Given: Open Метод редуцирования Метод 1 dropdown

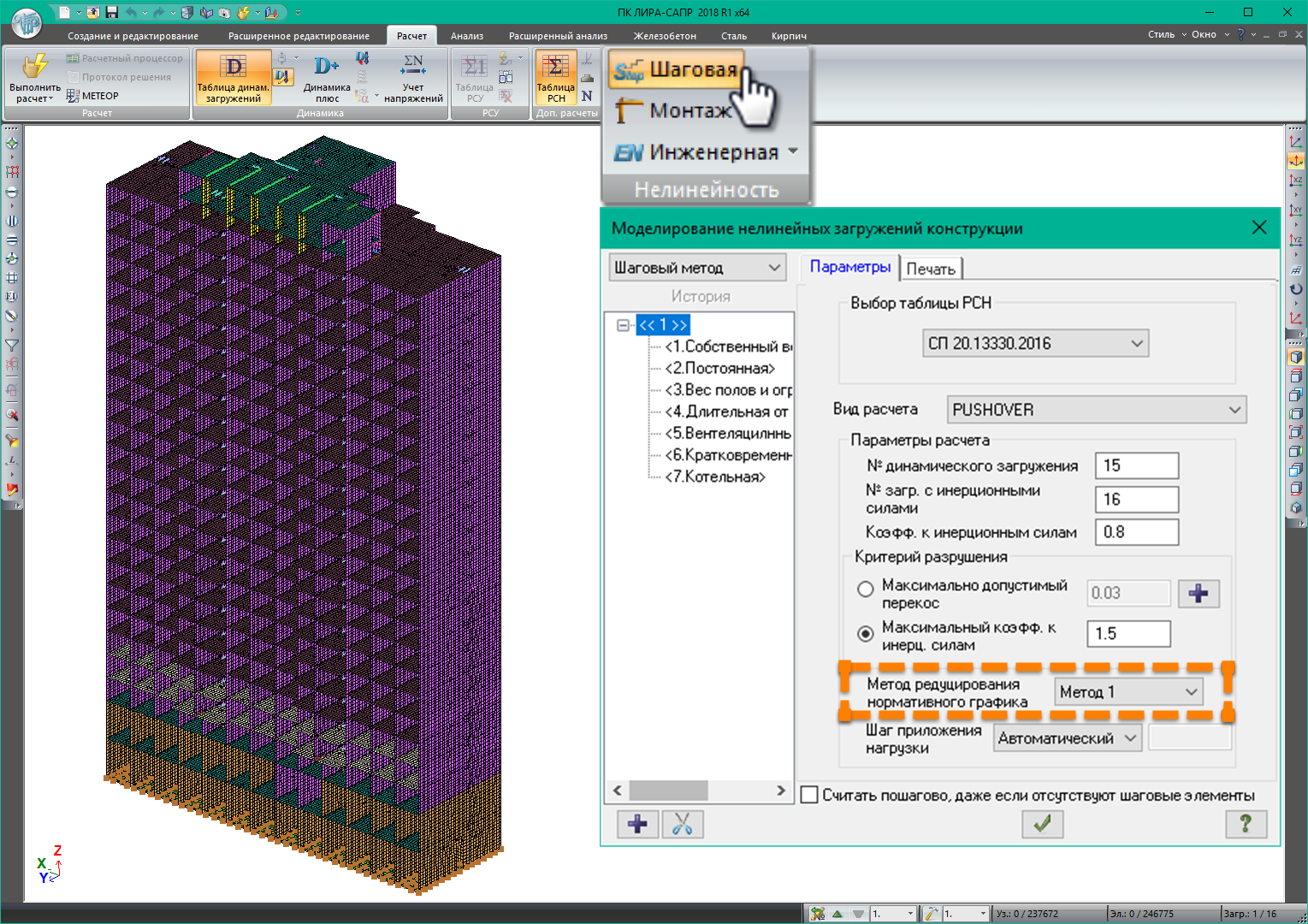Looking at the screenshot, I should (1127, 692).
